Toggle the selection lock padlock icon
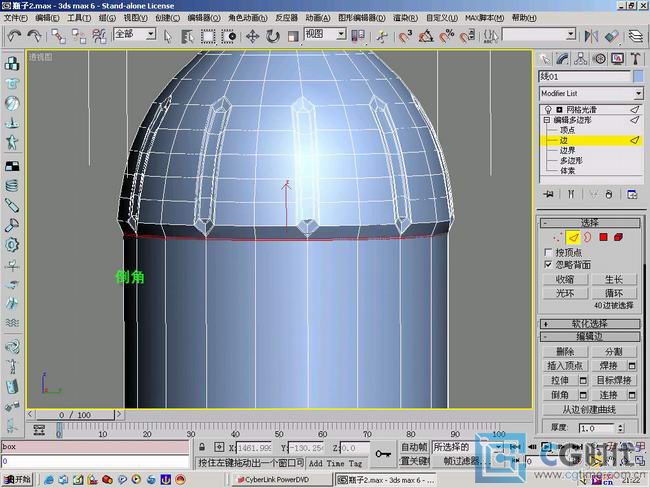 pos(202,448)
